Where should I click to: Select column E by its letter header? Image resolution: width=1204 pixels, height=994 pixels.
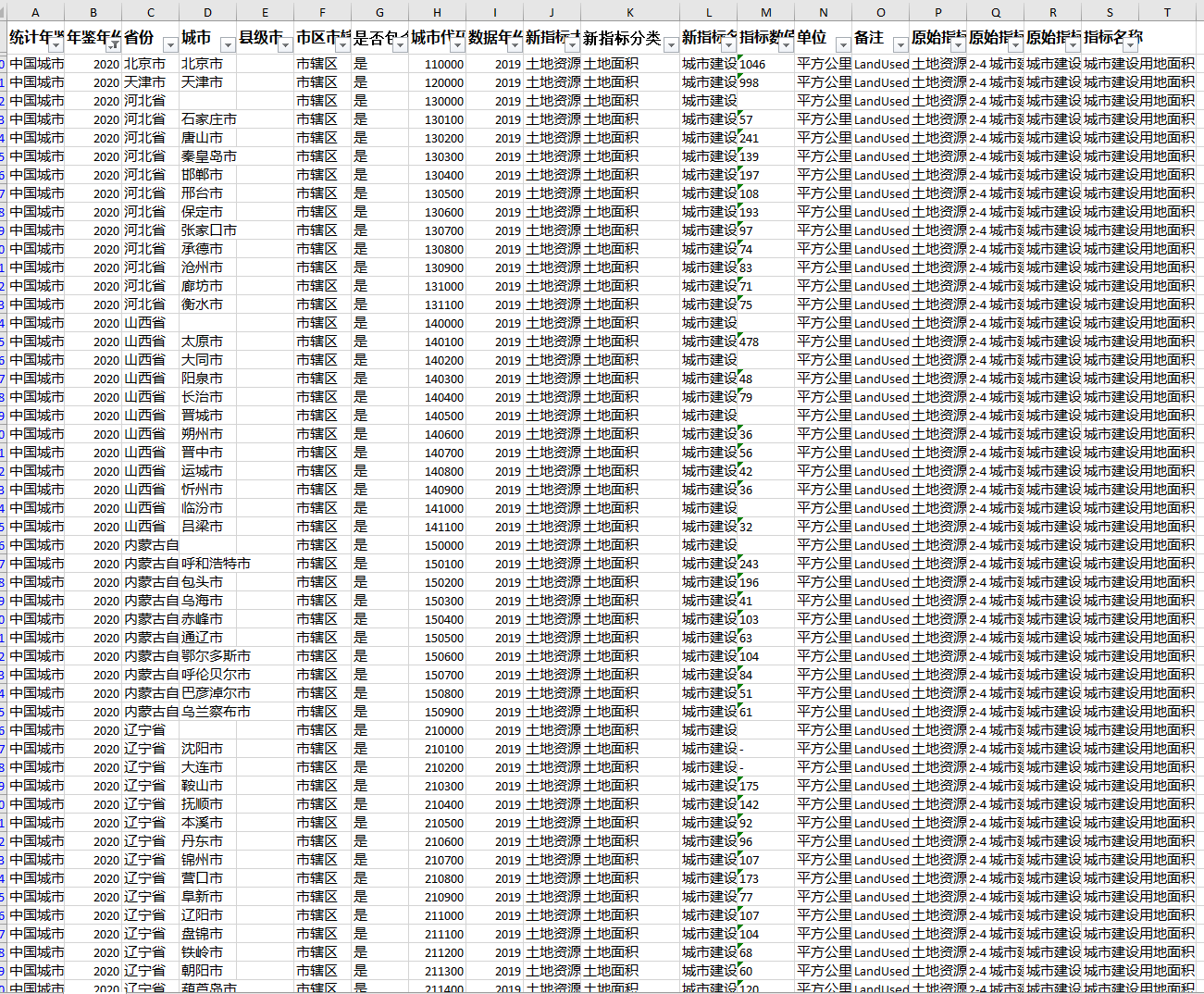266,12
